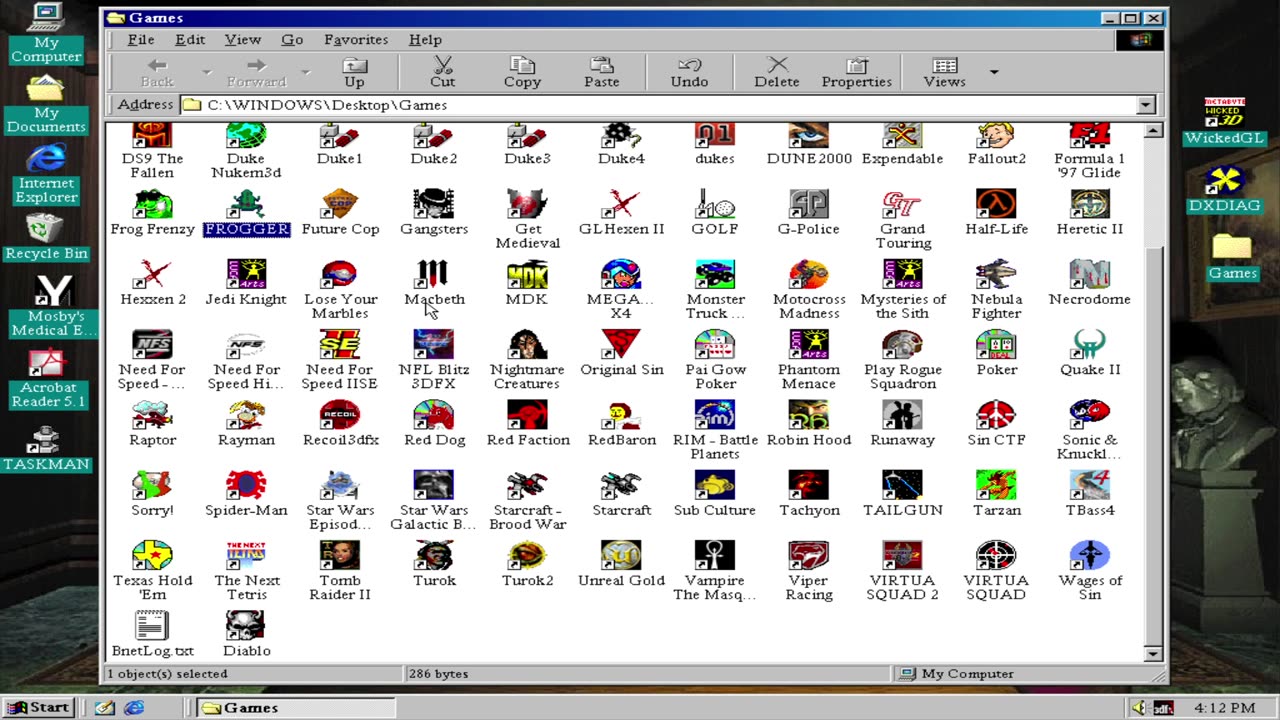
Task: Select the Tomb Raider II icon
Action: [x=340, y=555]
